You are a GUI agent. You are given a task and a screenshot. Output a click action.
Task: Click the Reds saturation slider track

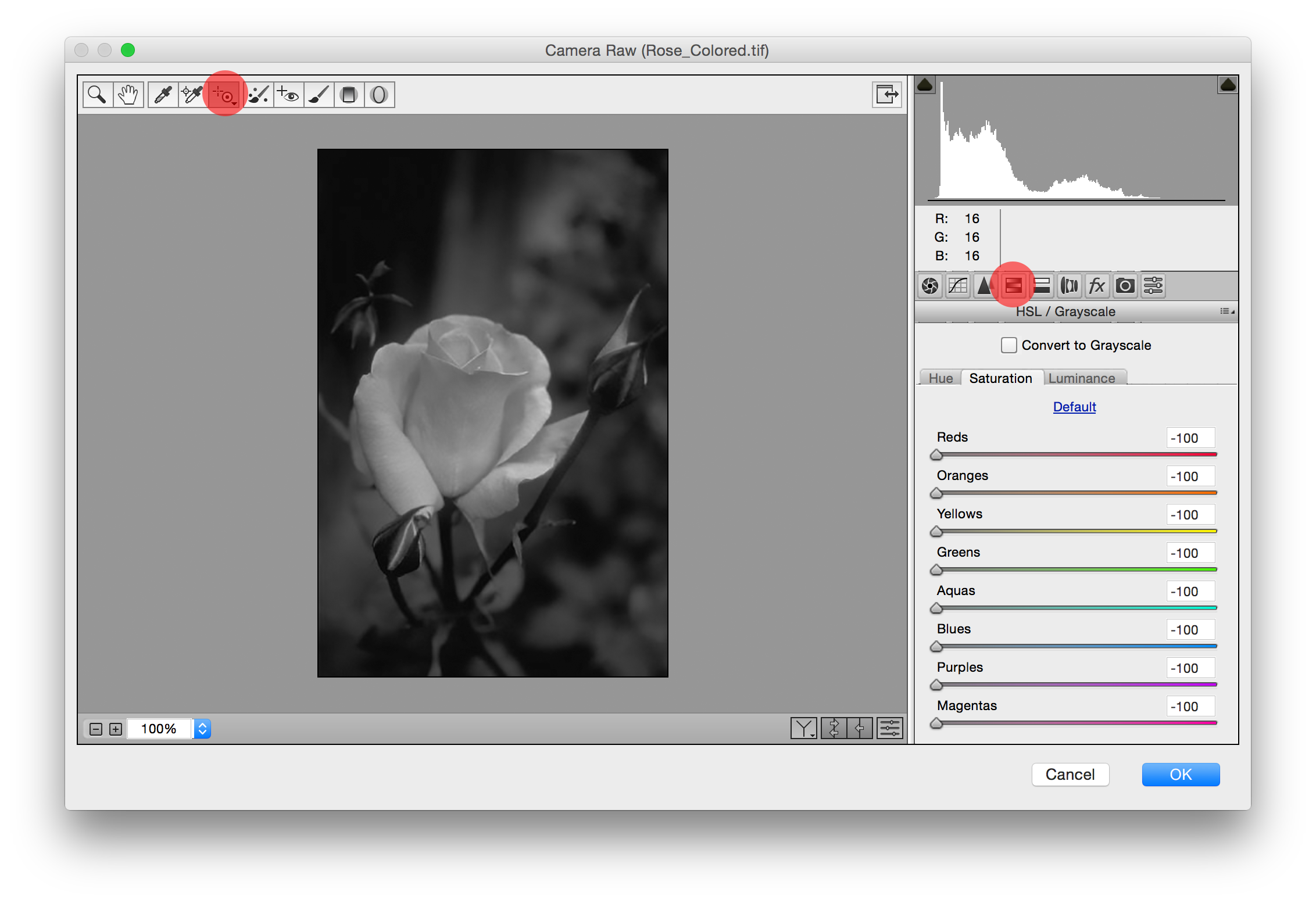coord(1075,454)
